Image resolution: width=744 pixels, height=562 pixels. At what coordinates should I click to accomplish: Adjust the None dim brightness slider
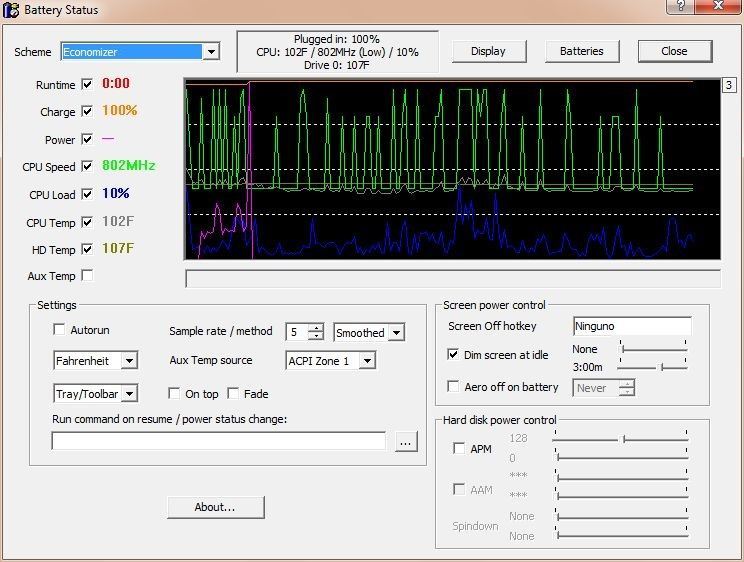(x=653, y=349)
